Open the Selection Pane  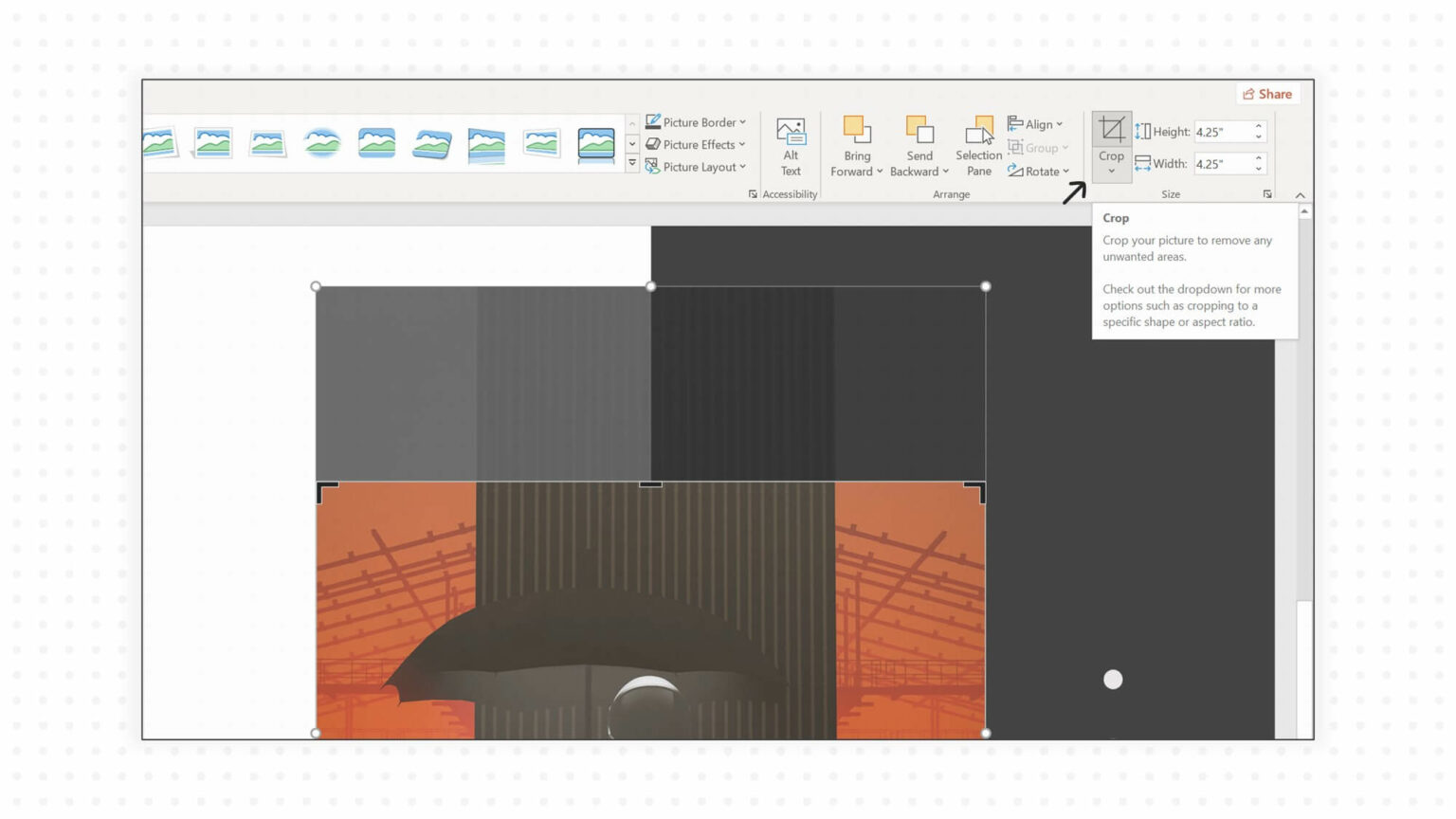(x=977, y=142)
